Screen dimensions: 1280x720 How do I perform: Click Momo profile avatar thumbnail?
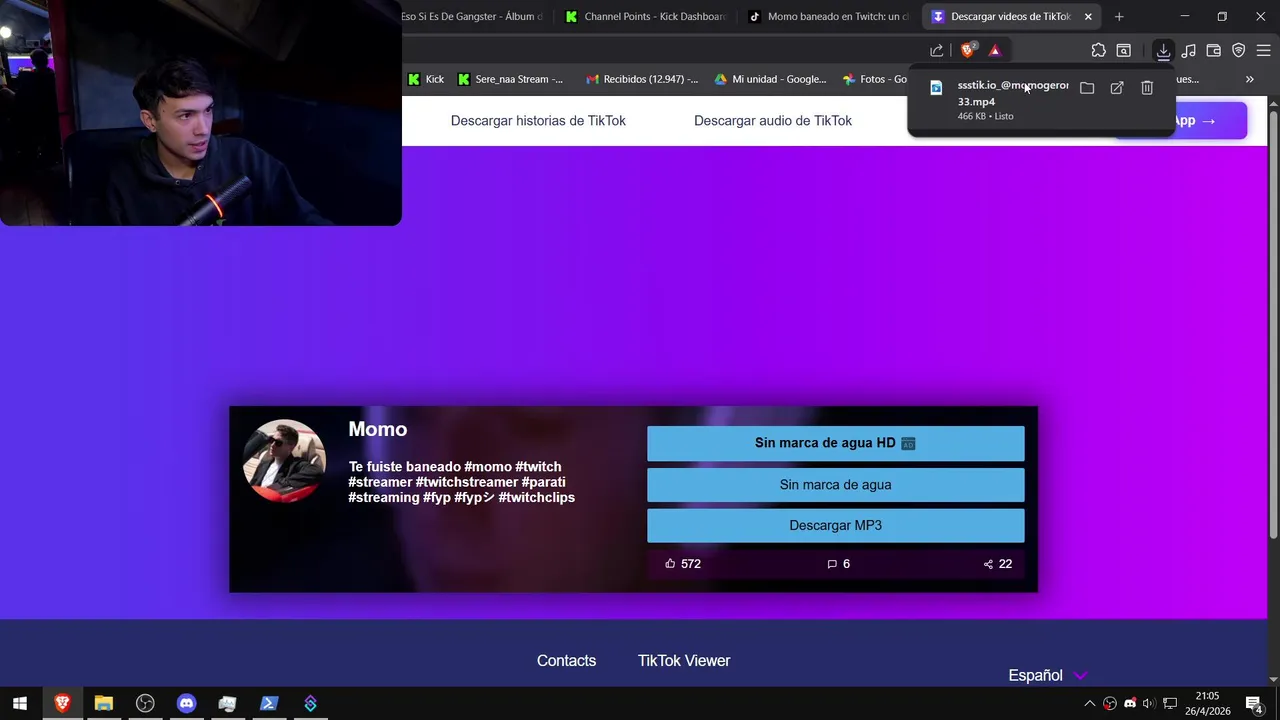284,460
